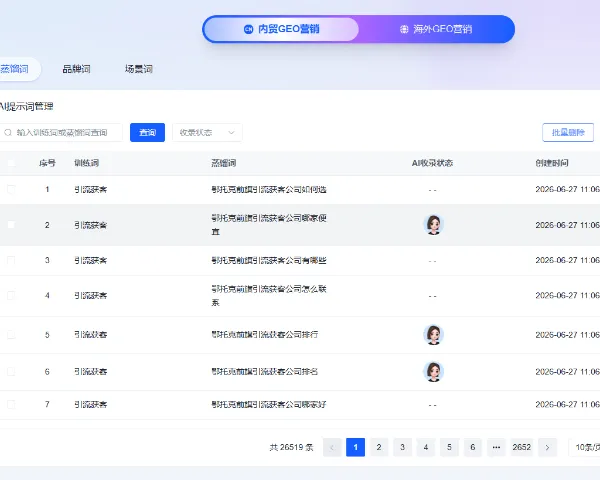Click the blue 查询 button
The height and width of the screenshot is (480, 600).
point(147,132)
